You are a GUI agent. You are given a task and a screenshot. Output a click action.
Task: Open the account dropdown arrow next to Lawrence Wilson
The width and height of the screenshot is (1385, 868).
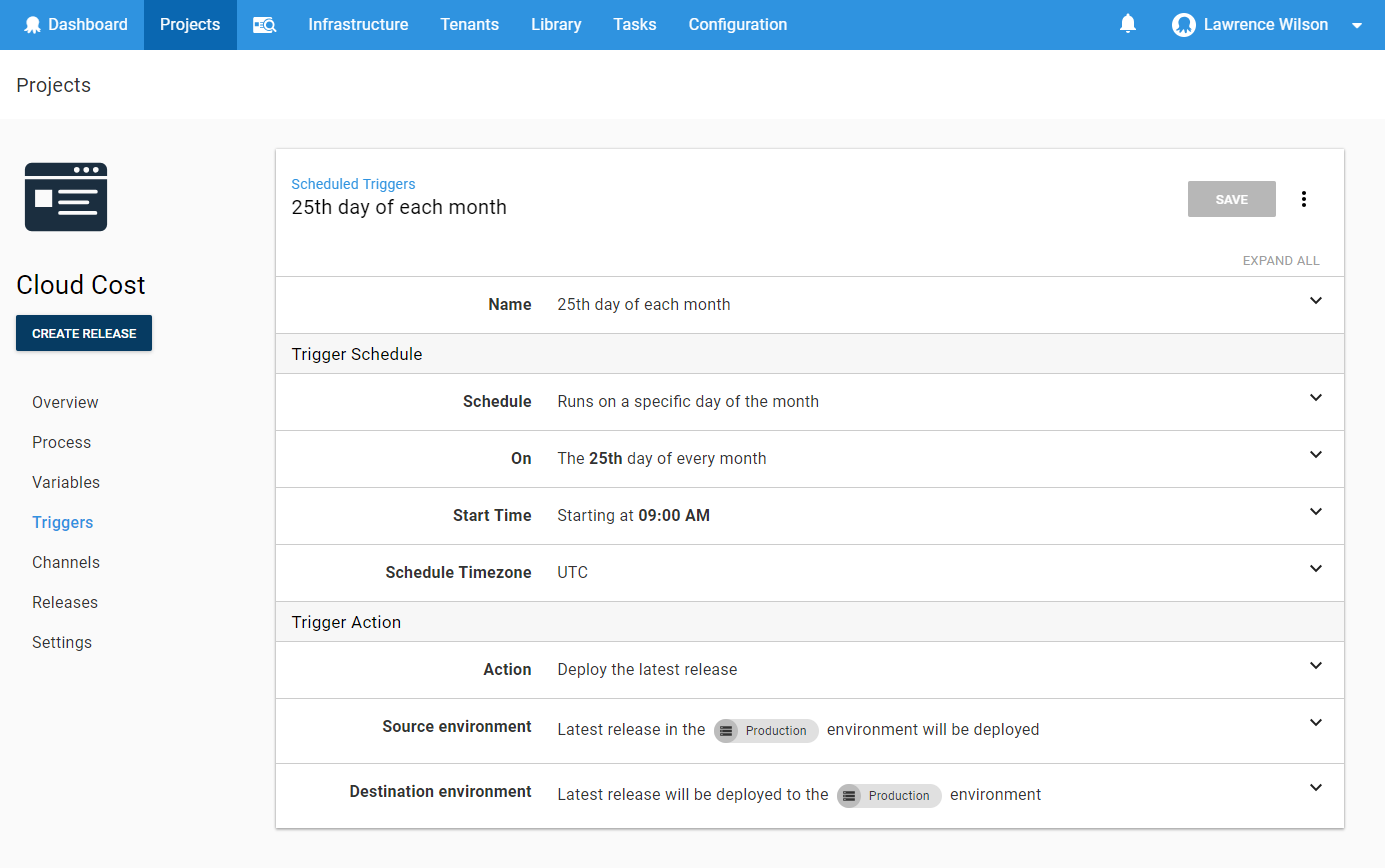[1356, 25]
